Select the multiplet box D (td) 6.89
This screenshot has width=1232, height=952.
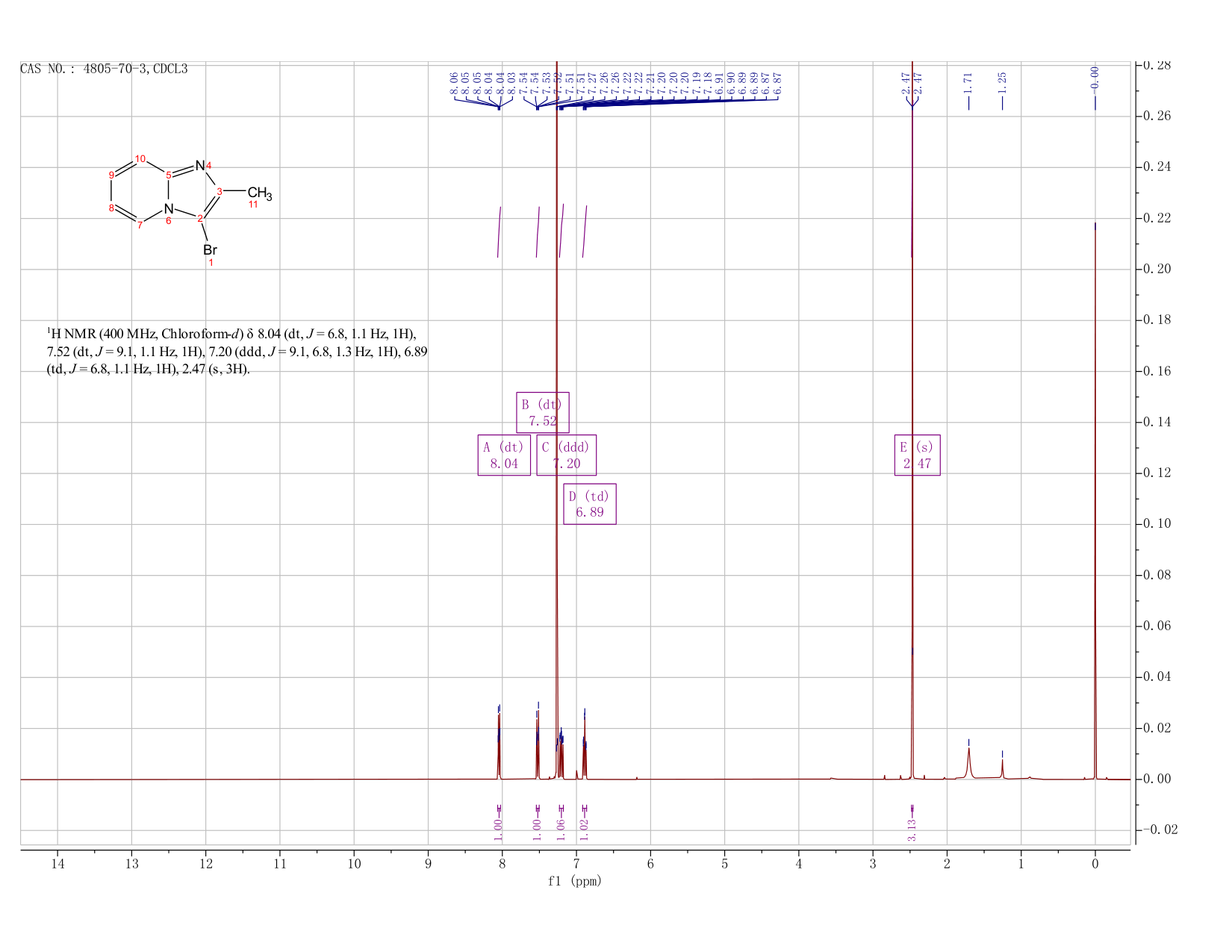point(590,504)
